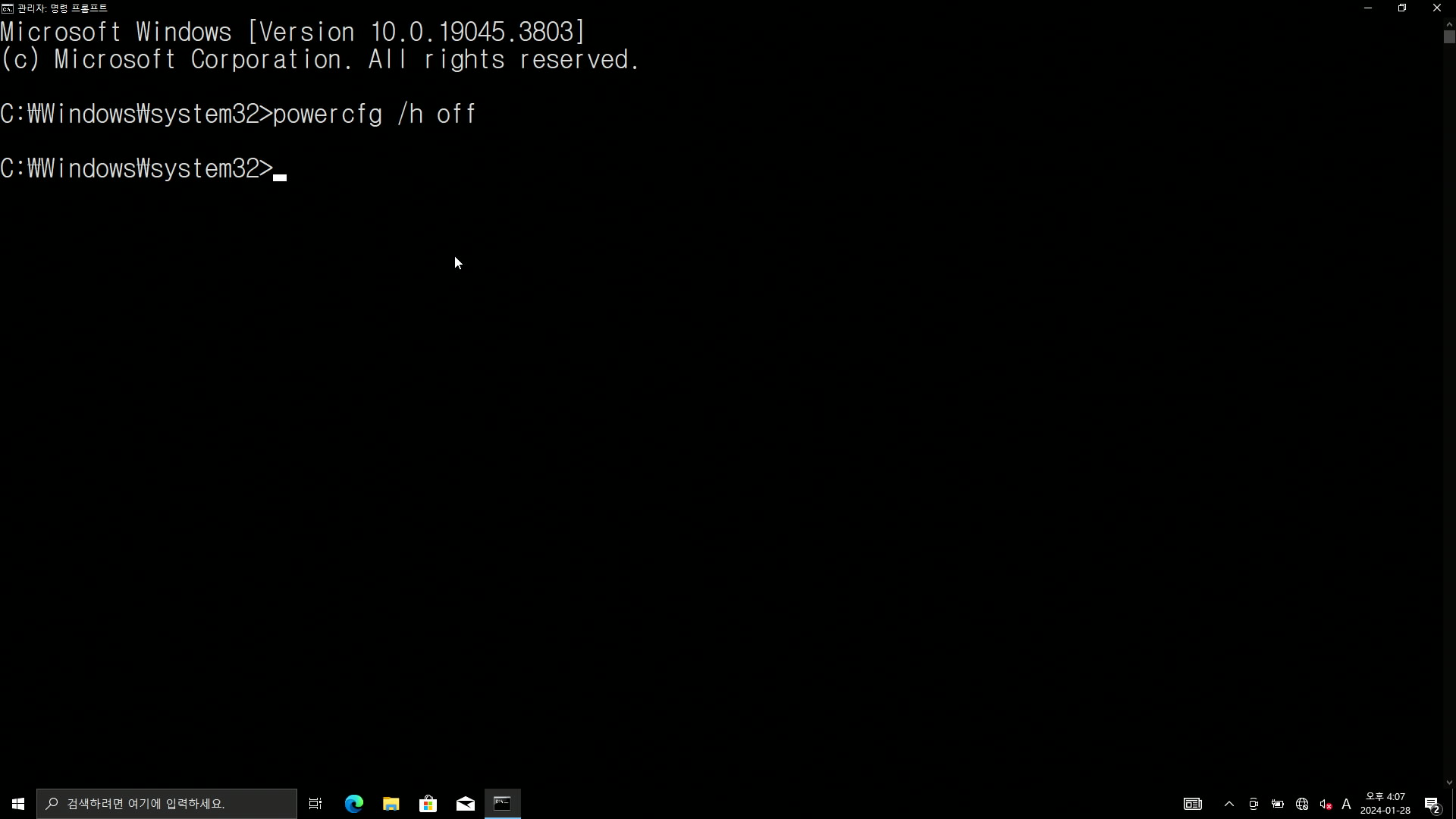
Task: Click the battery power tray icon
Action: tap(1278, 804)
